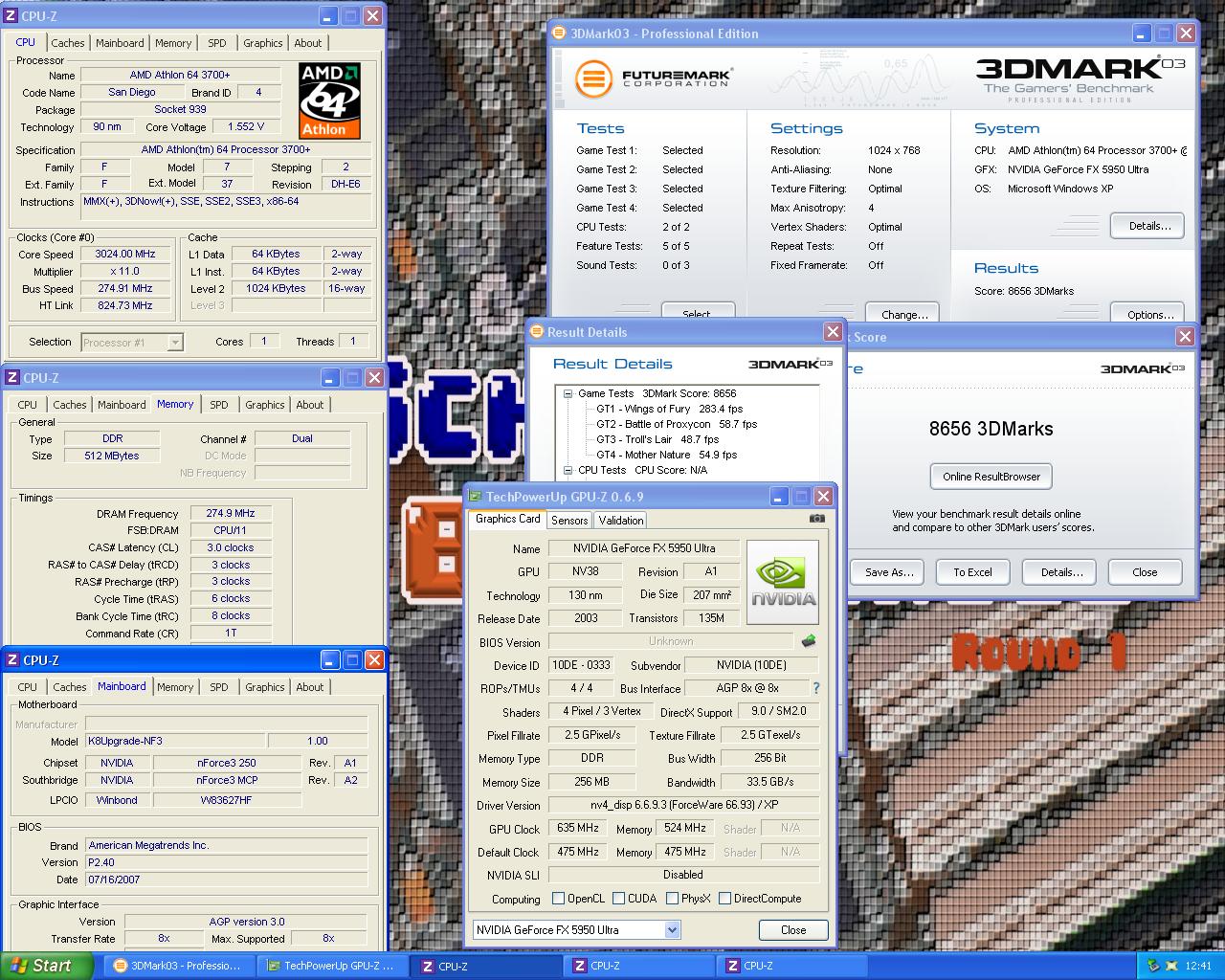Toggle the DirectCompute checkbox
Screen dimensions: 1225x980
tap(725, 899)
